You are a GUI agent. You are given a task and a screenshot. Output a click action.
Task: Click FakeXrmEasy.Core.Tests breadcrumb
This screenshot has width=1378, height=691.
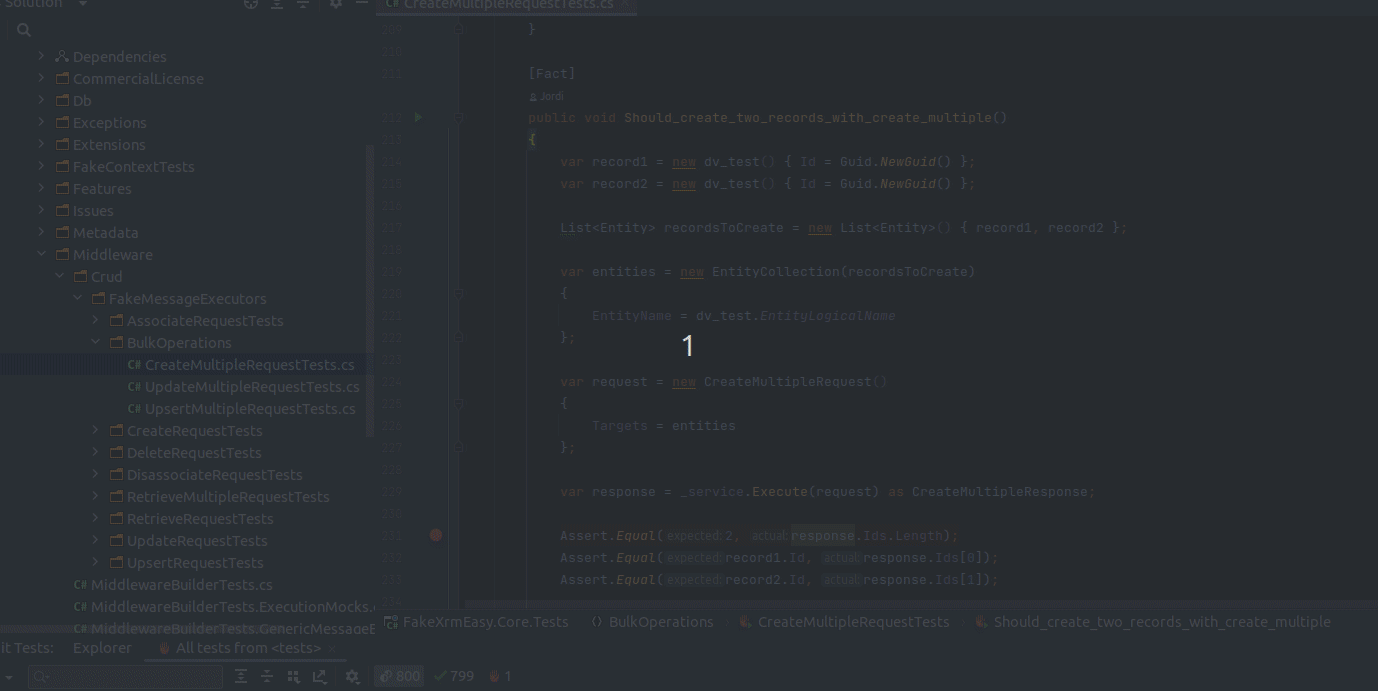coord(485,622)
